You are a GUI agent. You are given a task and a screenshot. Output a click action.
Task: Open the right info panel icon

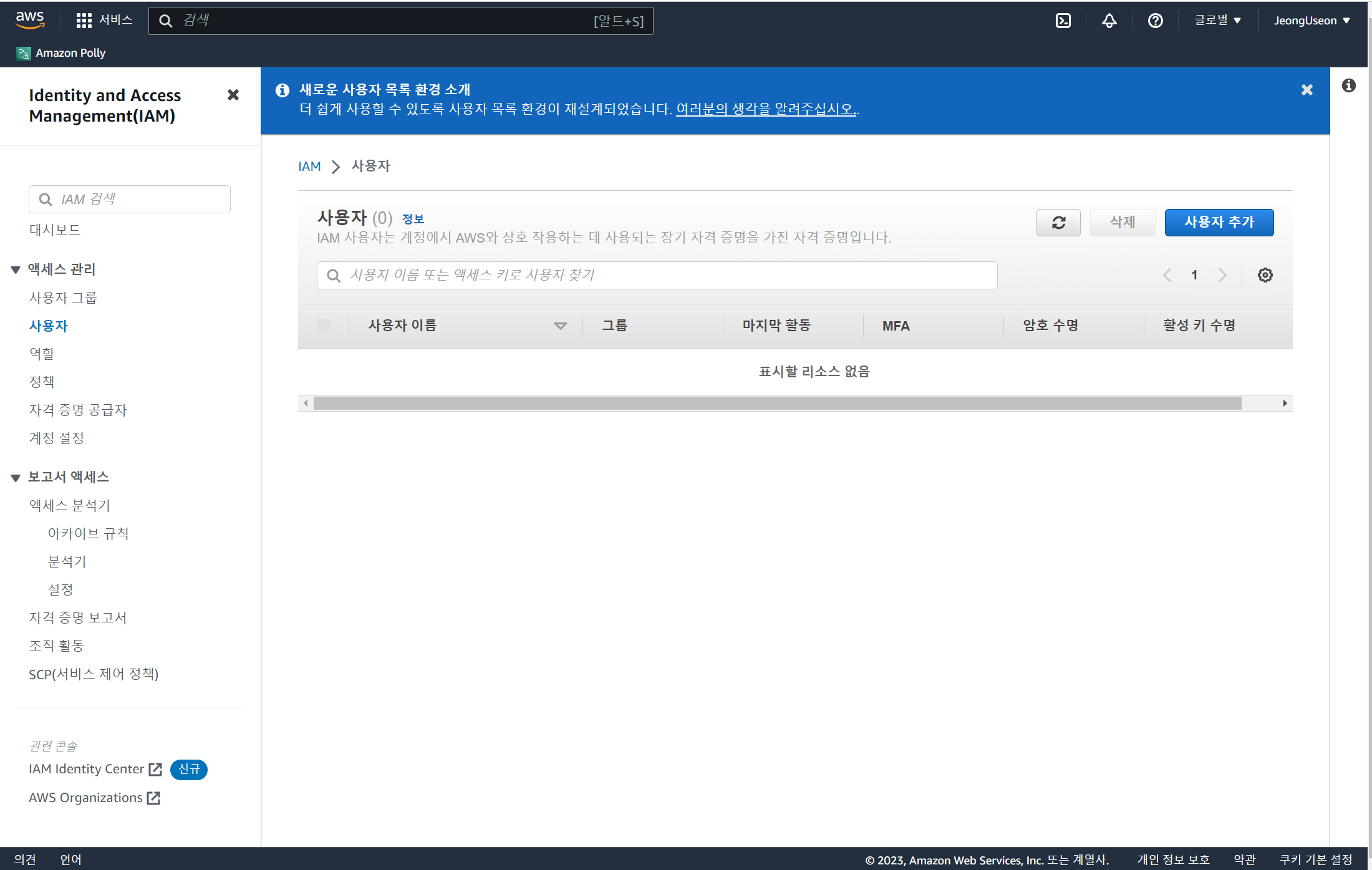coord(1349,85)
